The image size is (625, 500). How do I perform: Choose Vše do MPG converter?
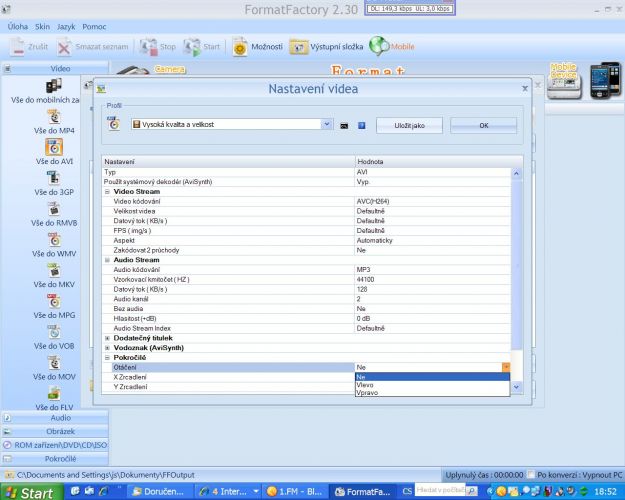(54, 301)
